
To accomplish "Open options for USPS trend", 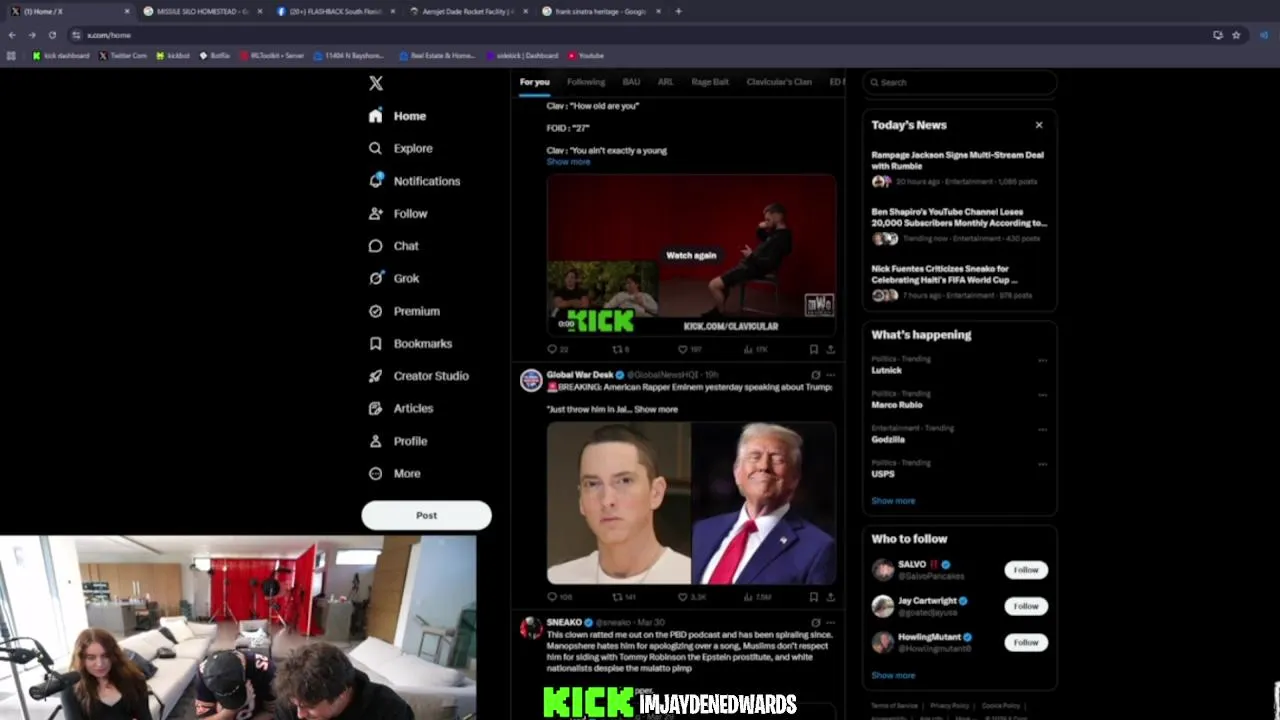I will (x=1042, y=464).
